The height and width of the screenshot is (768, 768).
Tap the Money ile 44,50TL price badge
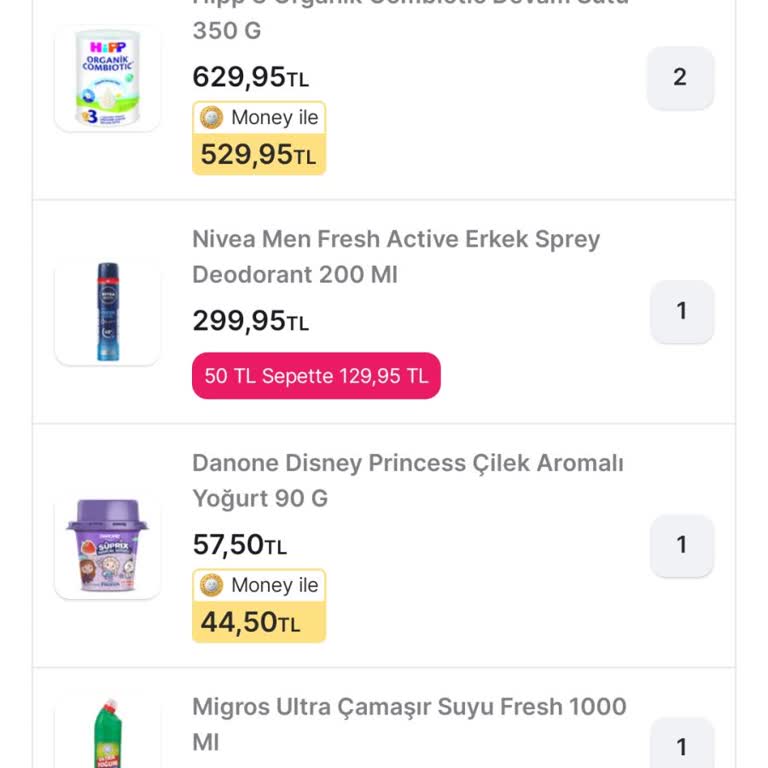(259, 606)
